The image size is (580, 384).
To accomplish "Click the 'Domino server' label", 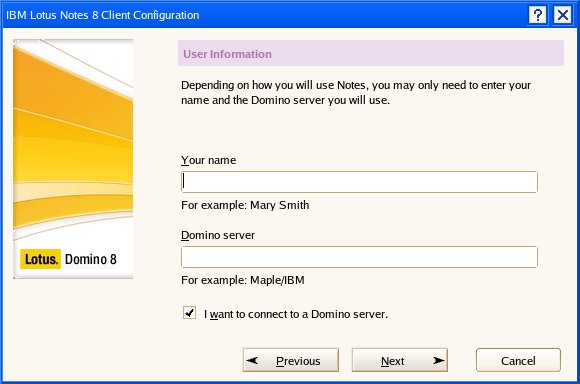I will coord(218,235).
